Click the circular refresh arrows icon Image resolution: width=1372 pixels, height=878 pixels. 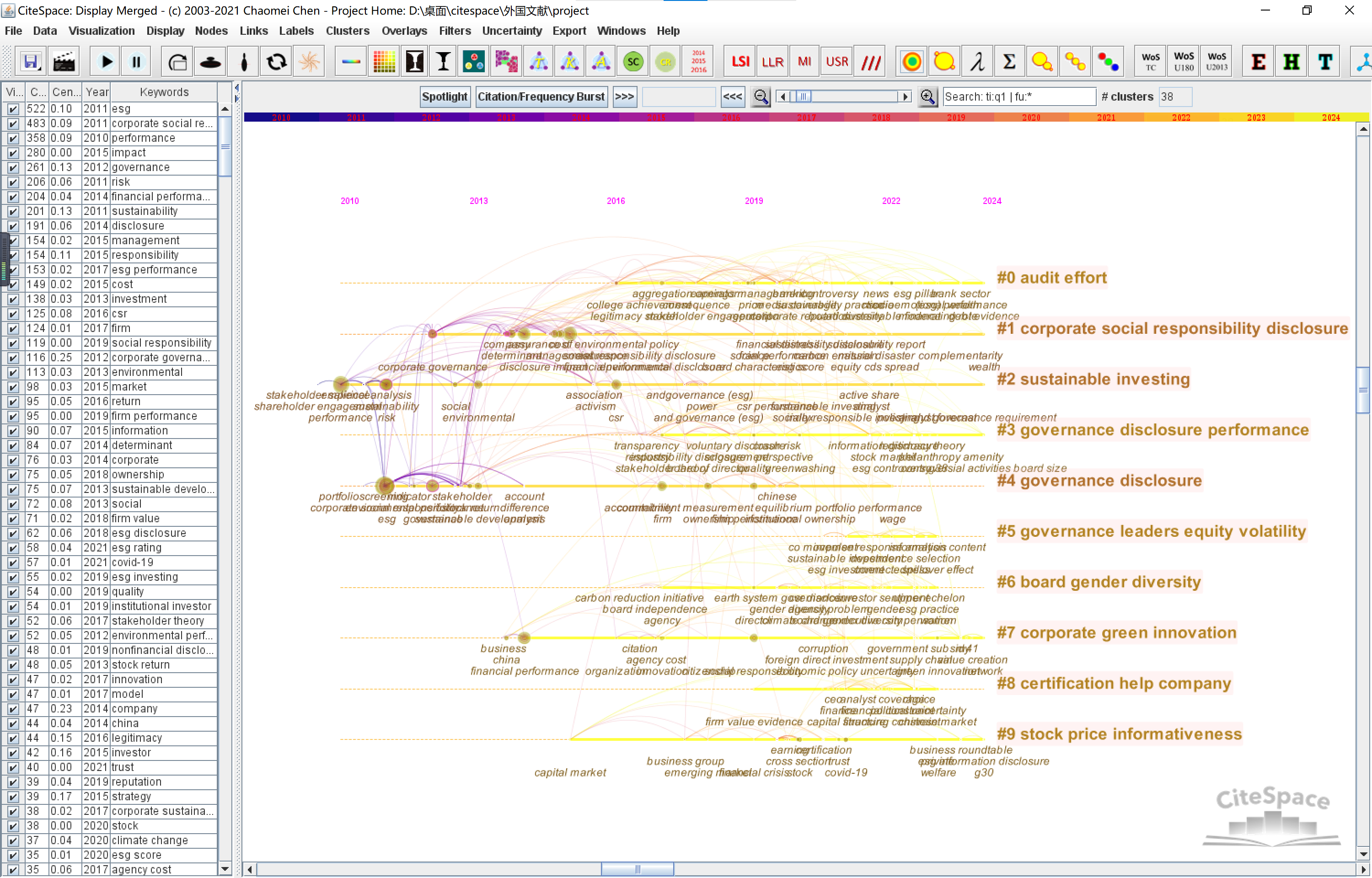(277, 62)
